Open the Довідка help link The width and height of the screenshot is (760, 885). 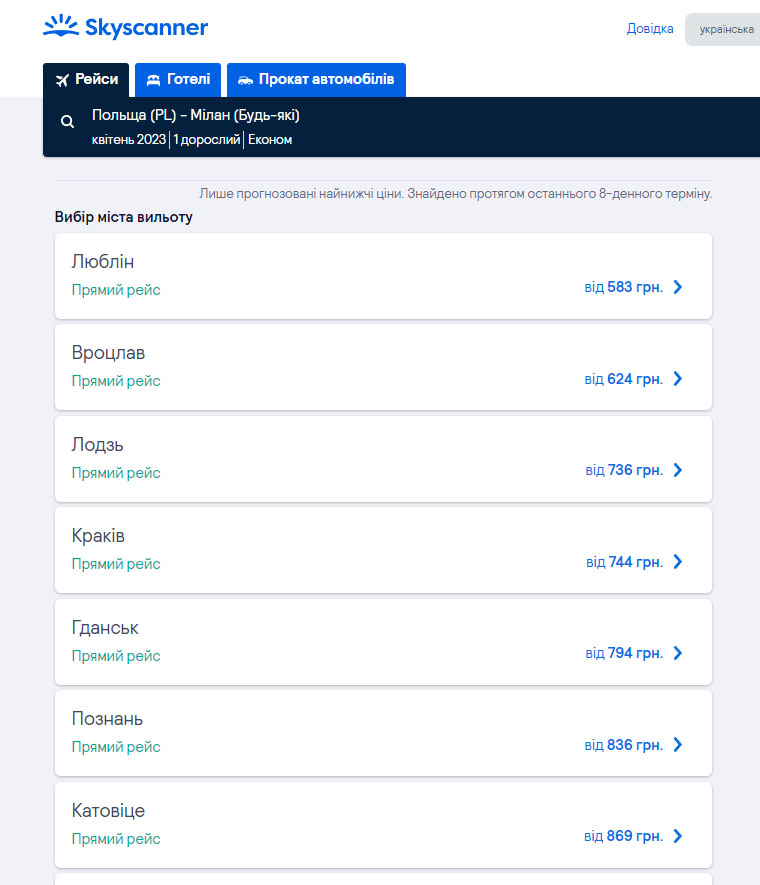(650, 29)
